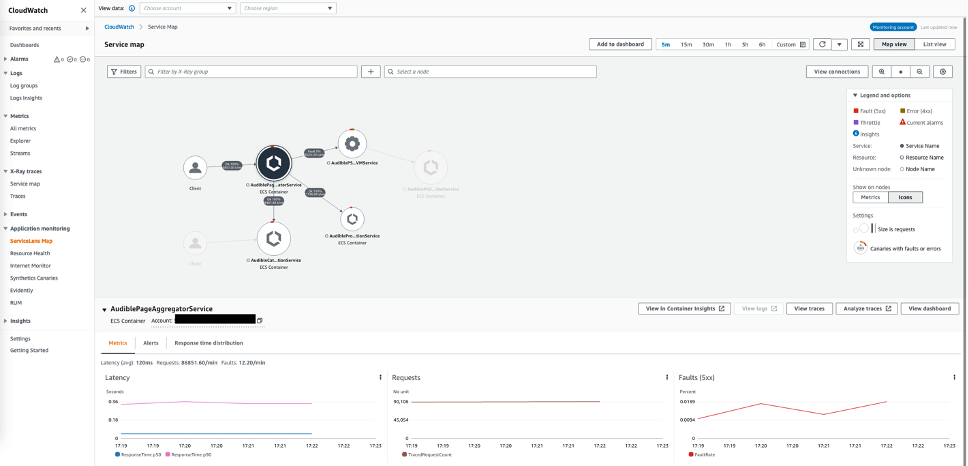This screenshot has width=968, height=466.
Task: Collapse the AudiblePageAggregatorService details panel
Action: (x=104, y=309)
